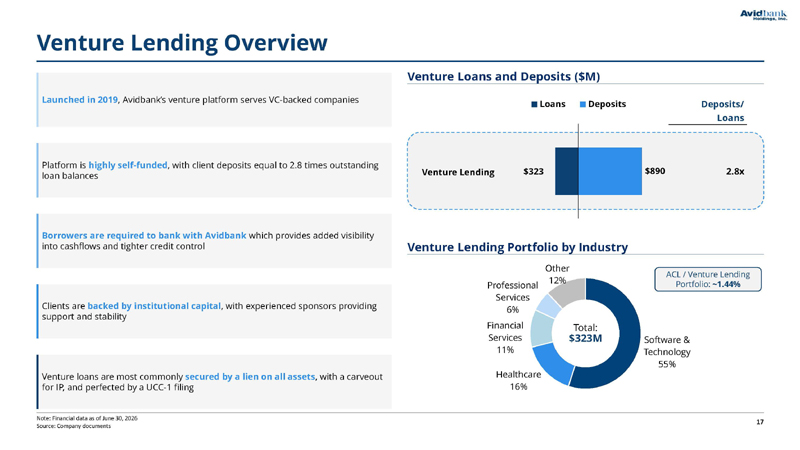Click the Healthcare donut segment

click(x=555, y=365)
